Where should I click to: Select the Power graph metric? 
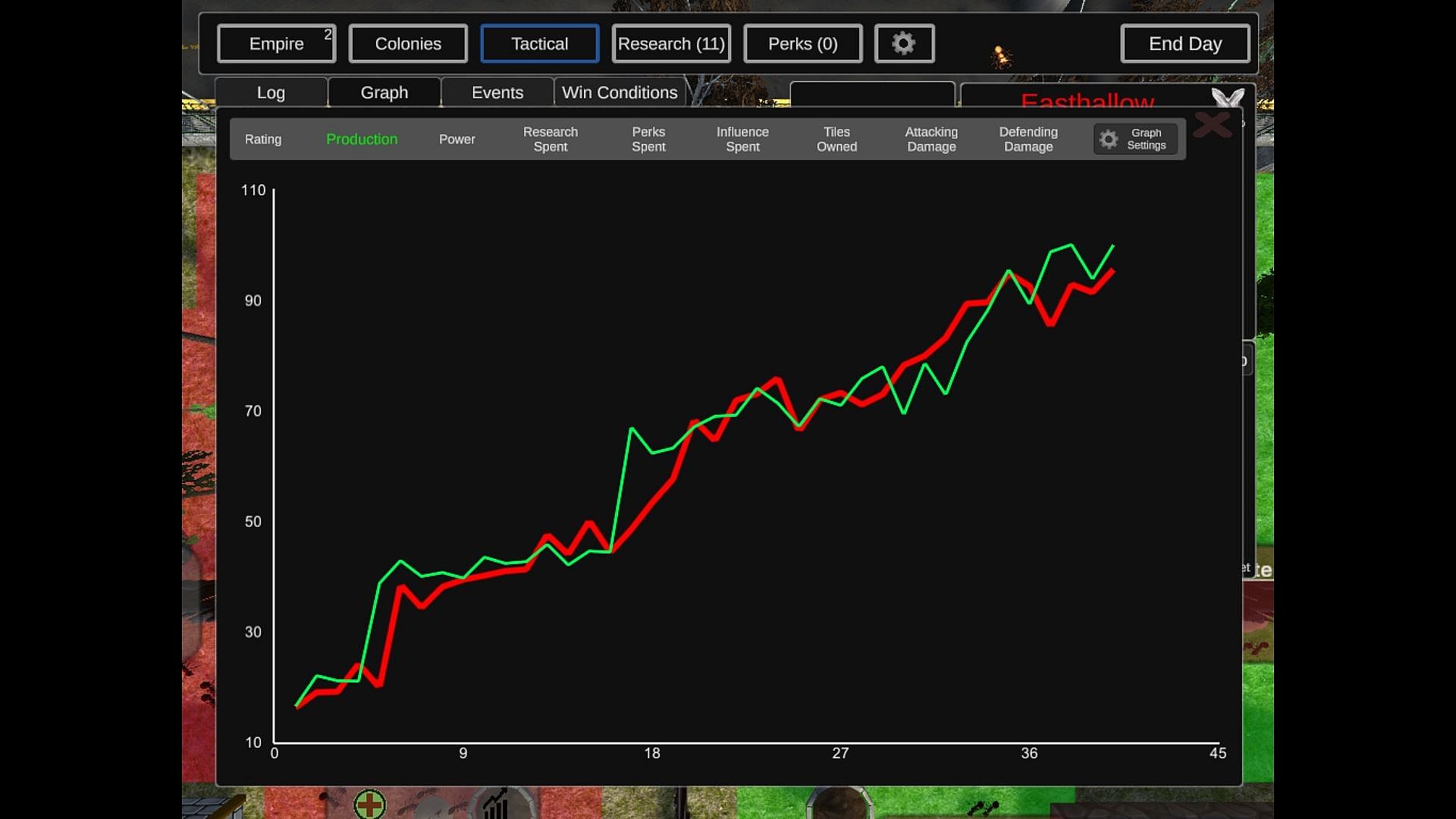point(457,140)
